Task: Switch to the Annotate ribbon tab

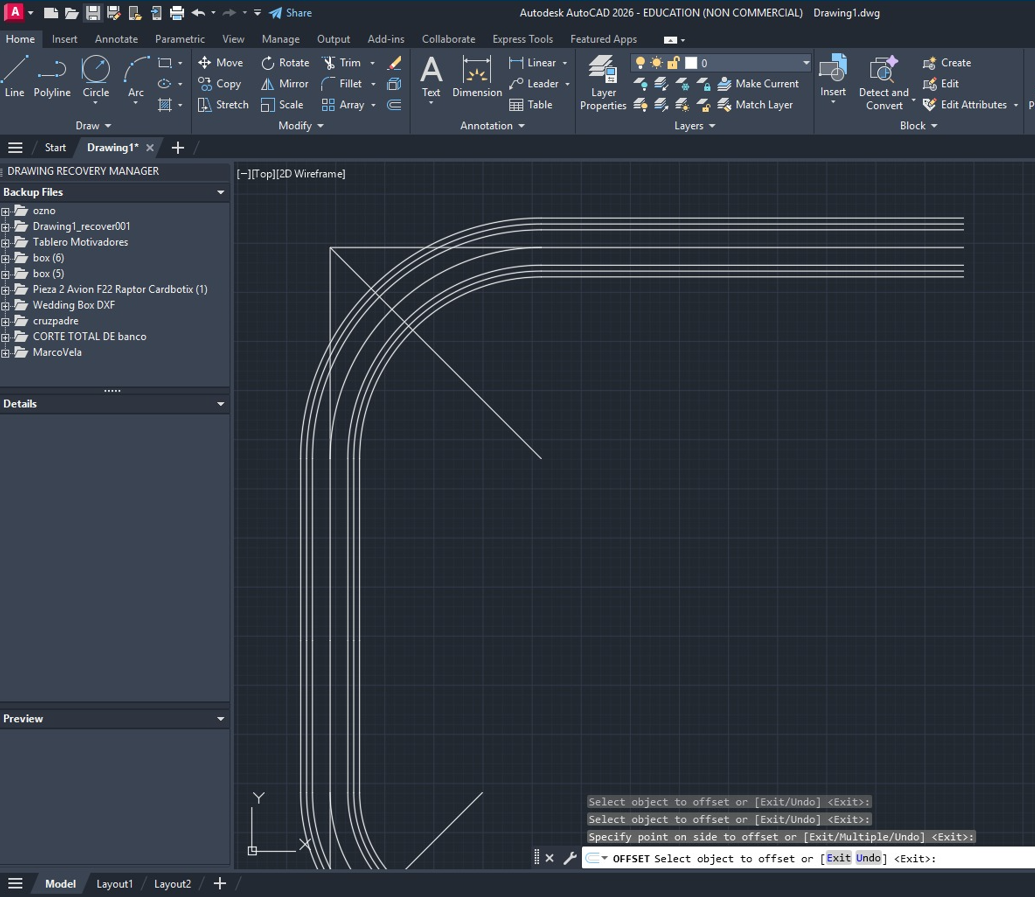Action: click(x=116, y=39)
